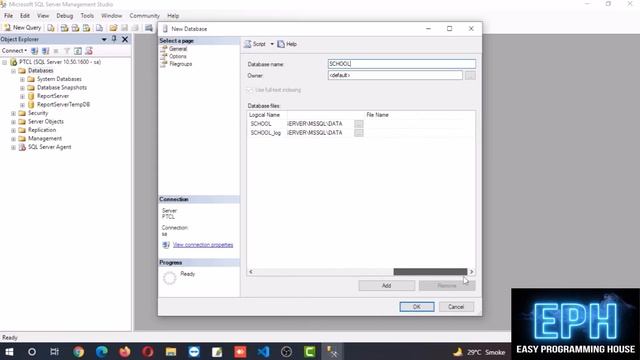This screenshot has width=640, height=360.
Task: Click the Connect Object Explorer icon
Action: click(x=35, y=51)
